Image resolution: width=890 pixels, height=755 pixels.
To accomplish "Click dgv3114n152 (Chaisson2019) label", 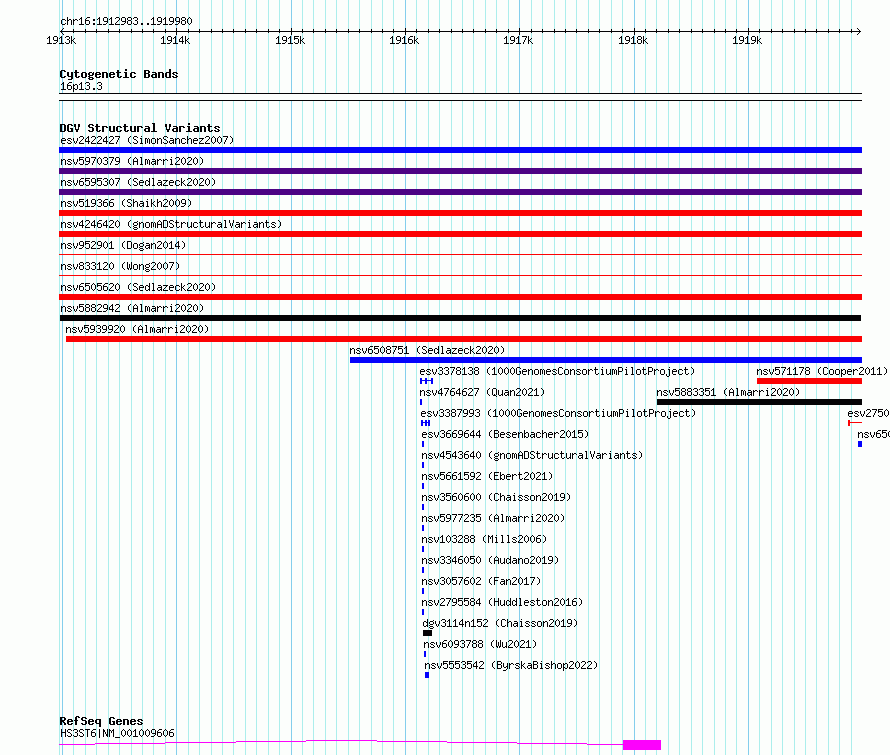I will 500,623.
